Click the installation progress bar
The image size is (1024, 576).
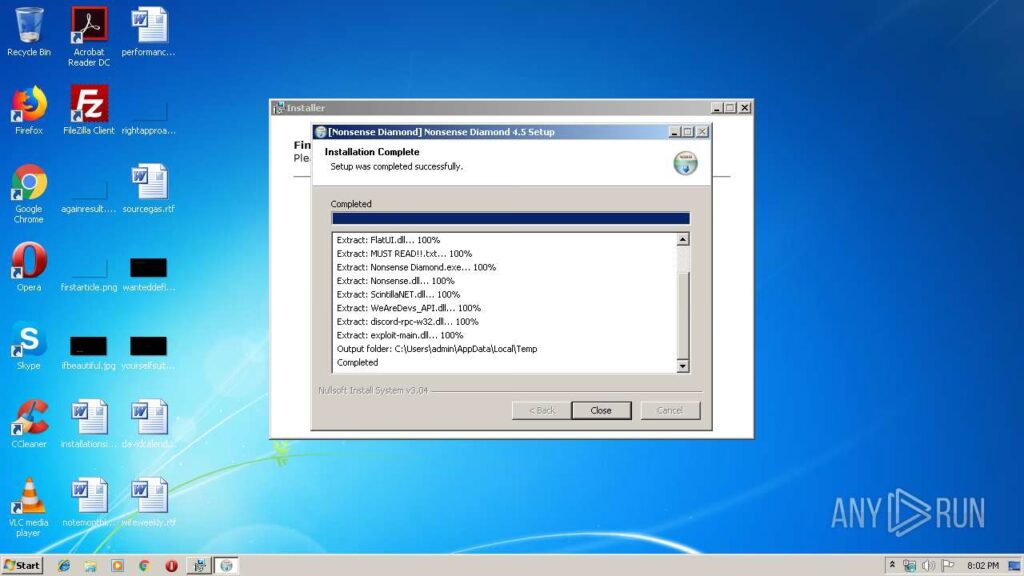(511, 218)
